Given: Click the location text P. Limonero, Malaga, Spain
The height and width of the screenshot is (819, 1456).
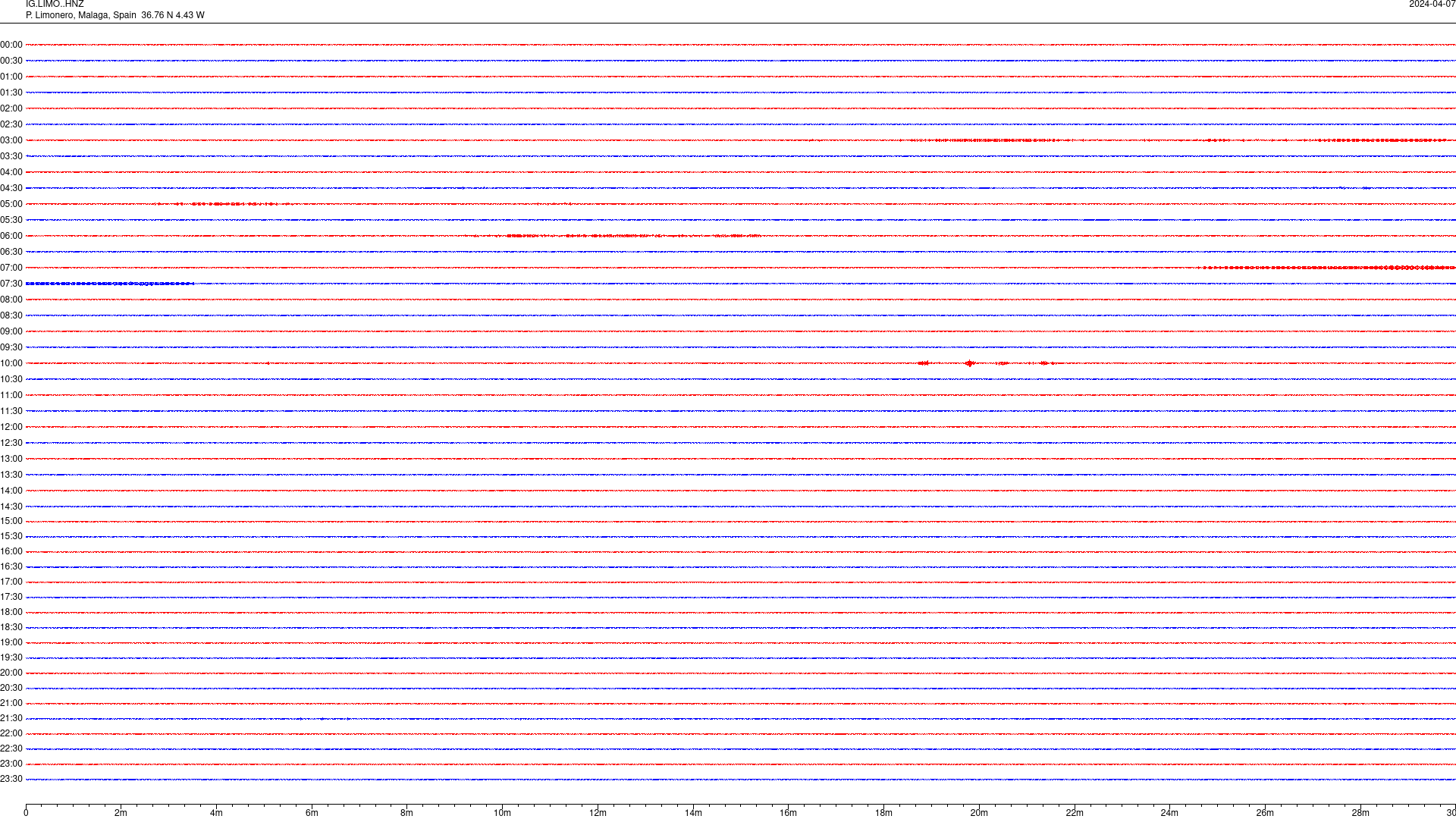Looking at the screenshot, I should [81, 15].
